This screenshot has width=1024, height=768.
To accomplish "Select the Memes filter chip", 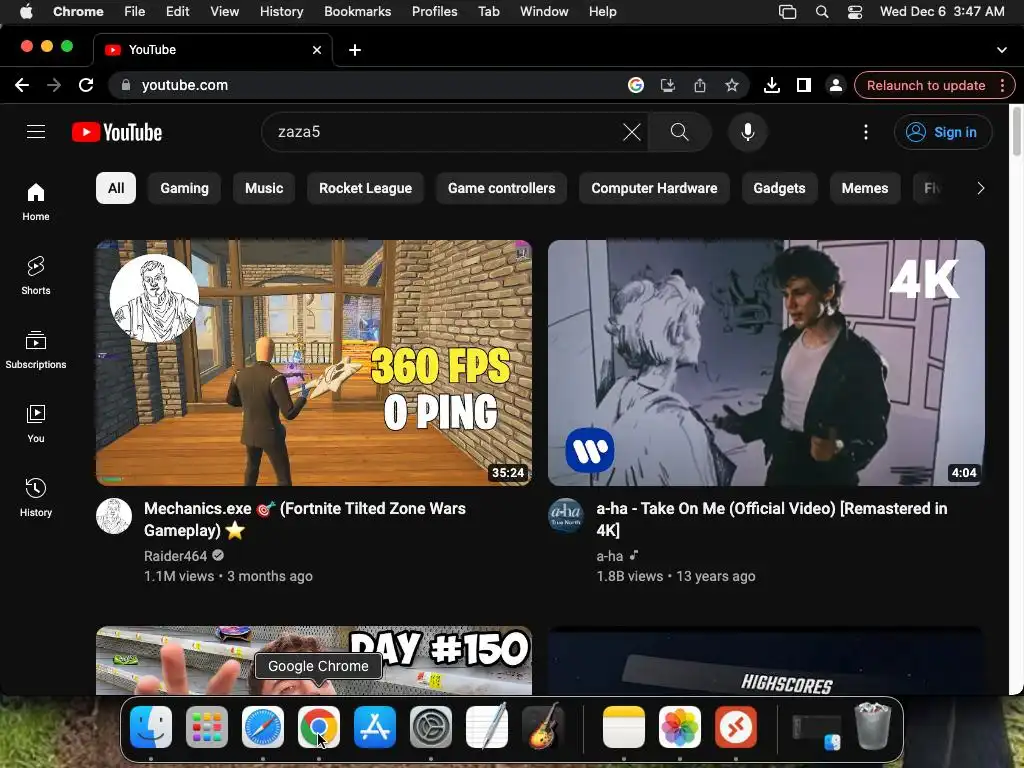I will (865, 188).
